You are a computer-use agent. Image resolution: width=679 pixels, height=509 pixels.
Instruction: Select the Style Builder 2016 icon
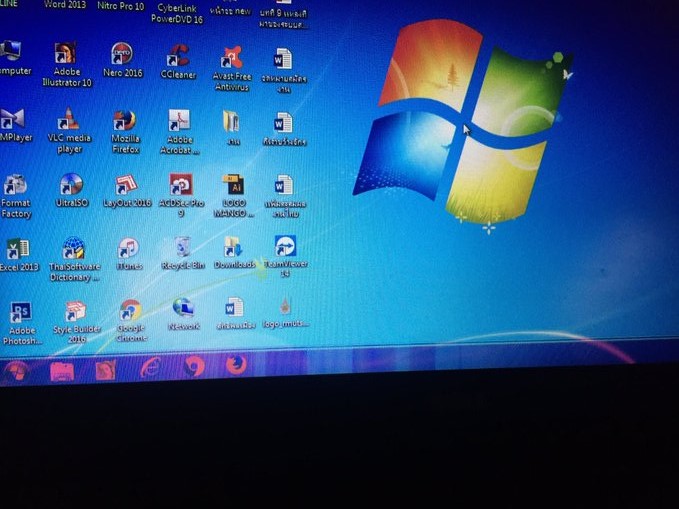coord(75,311)
